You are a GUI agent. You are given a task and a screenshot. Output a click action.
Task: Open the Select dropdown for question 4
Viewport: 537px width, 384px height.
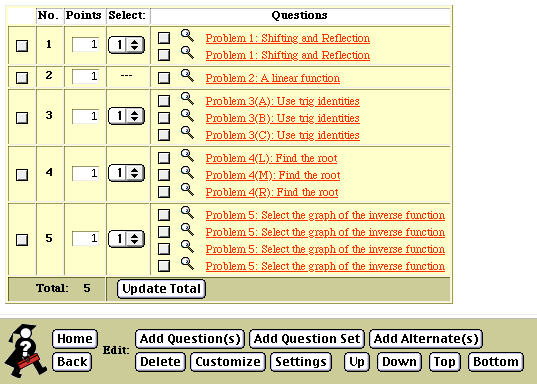click(126, 173)
